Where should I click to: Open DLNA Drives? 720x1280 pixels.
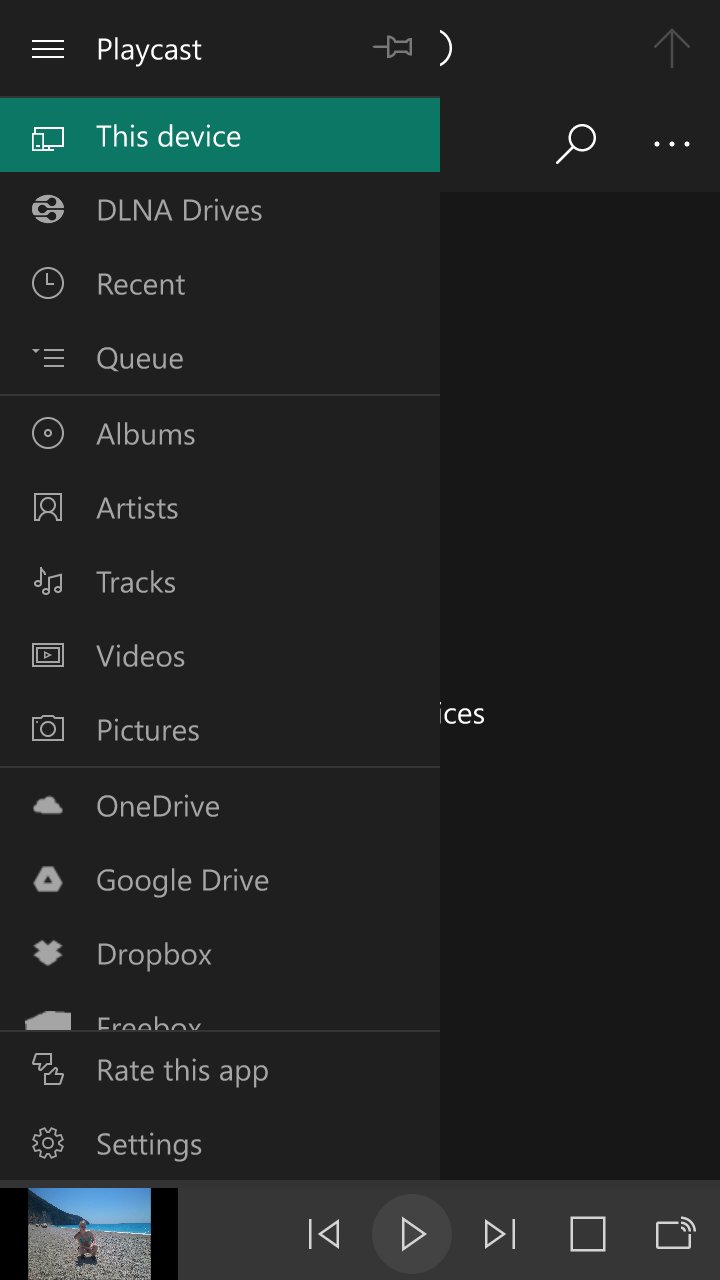click(x=220, y=210)
